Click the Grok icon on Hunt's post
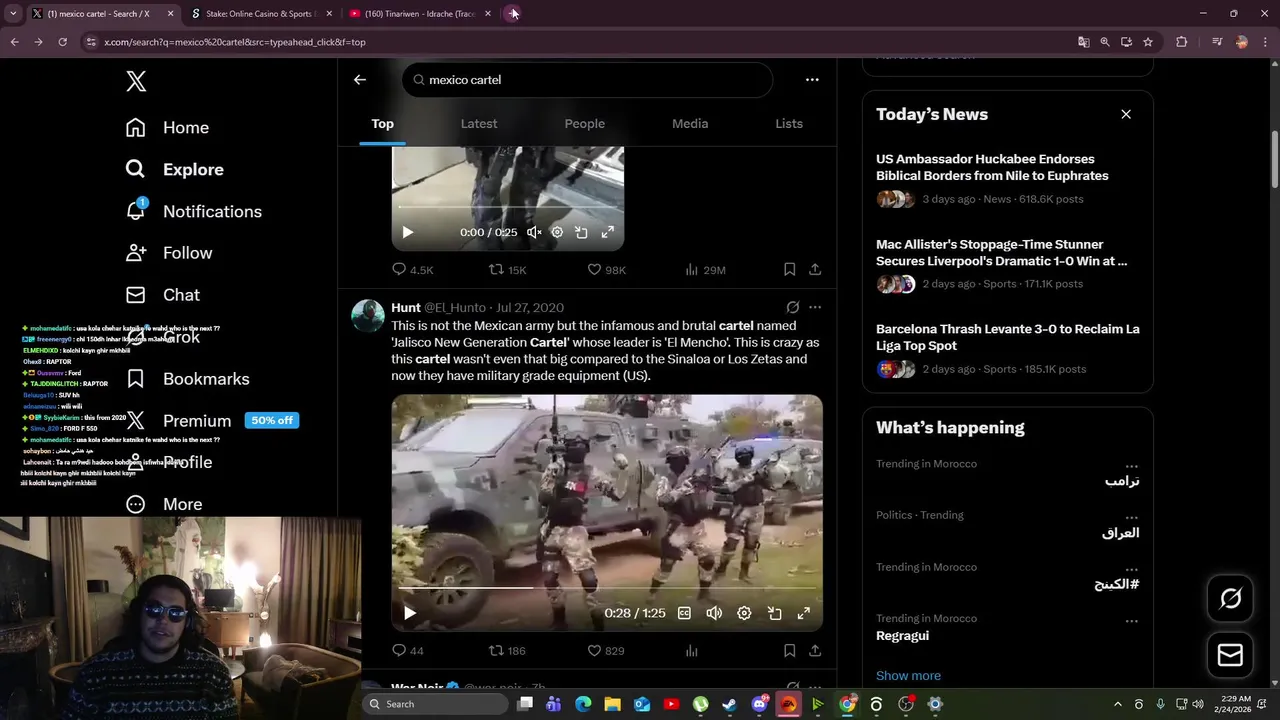Screen dimensions: 1280x720 792,307
